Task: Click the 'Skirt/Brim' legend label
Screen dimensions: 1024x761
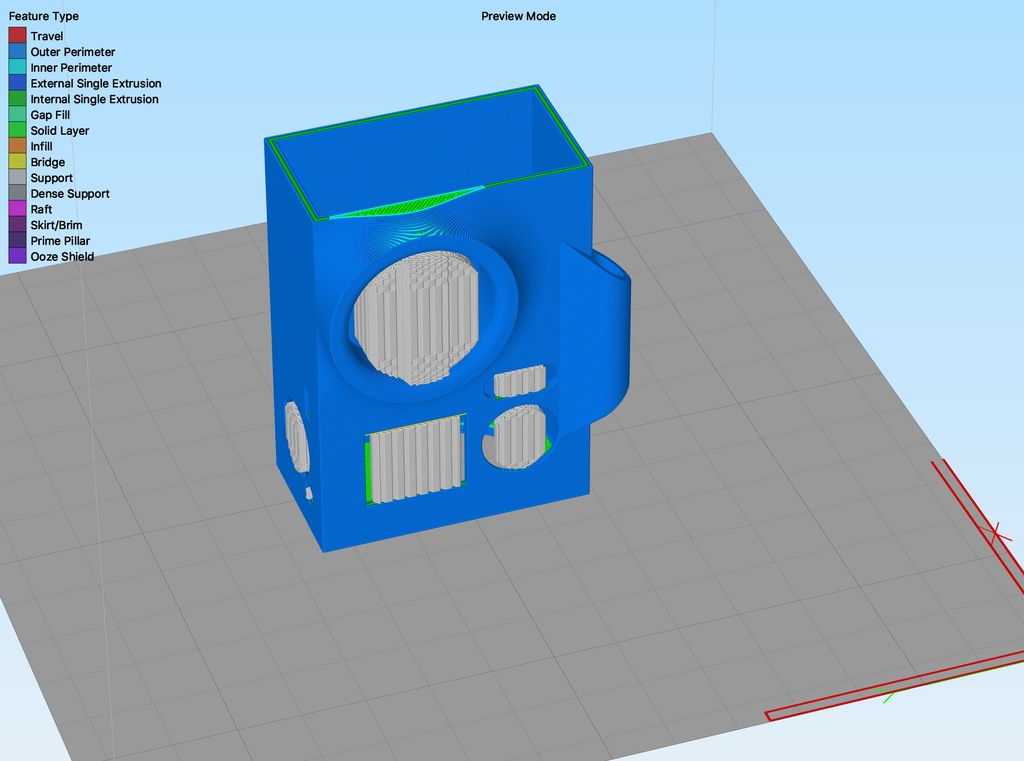Action: tap(56, 225)
